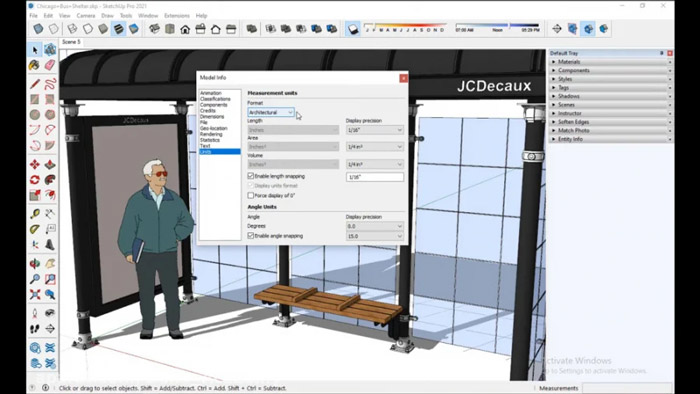The height and width of the screenshot is (394, 700).
Task: Adjust the time of day shadow slider
Action: 498,25
